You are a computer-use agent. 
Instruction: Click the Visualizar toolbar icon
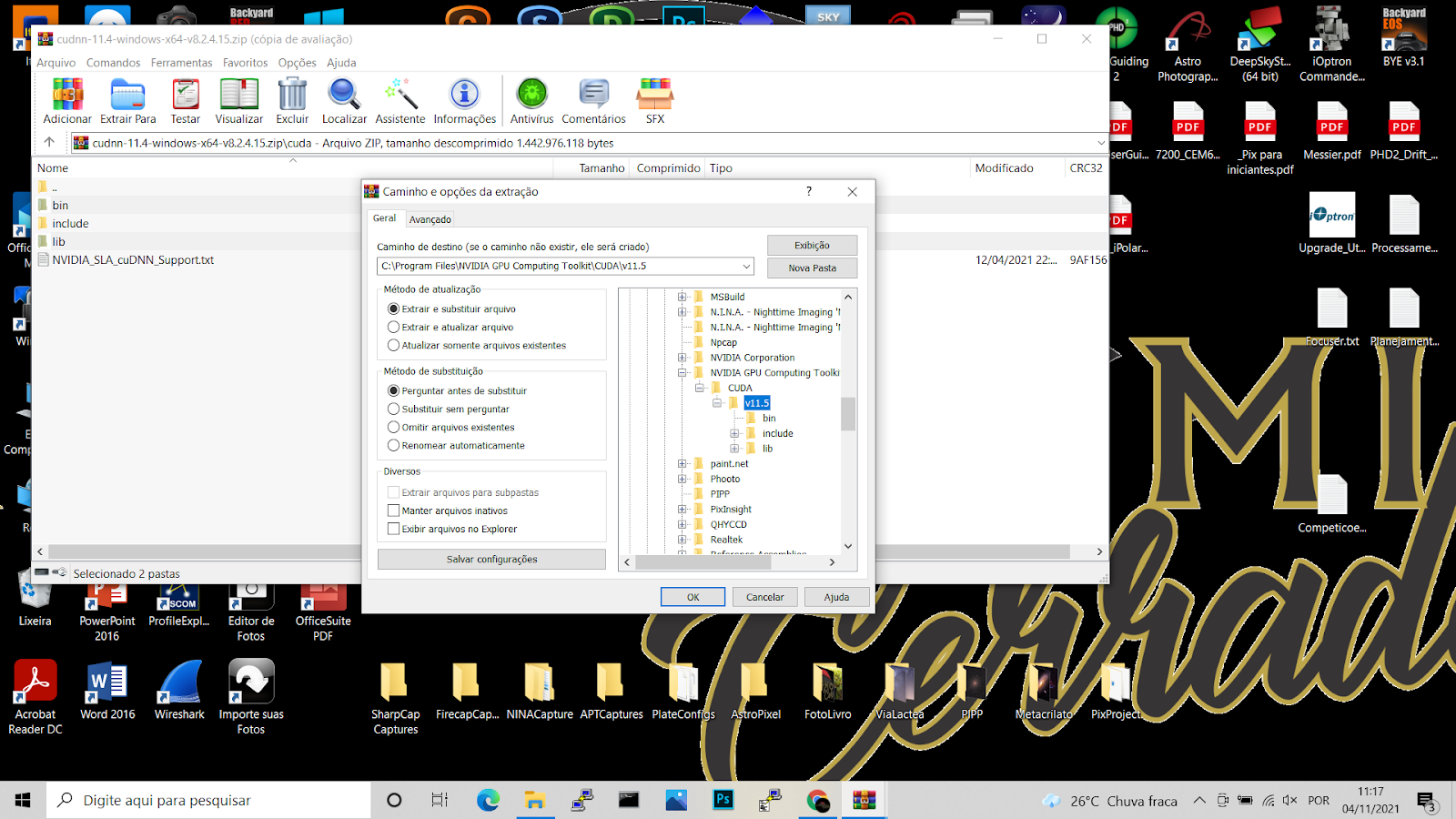(x=238, y=100)
